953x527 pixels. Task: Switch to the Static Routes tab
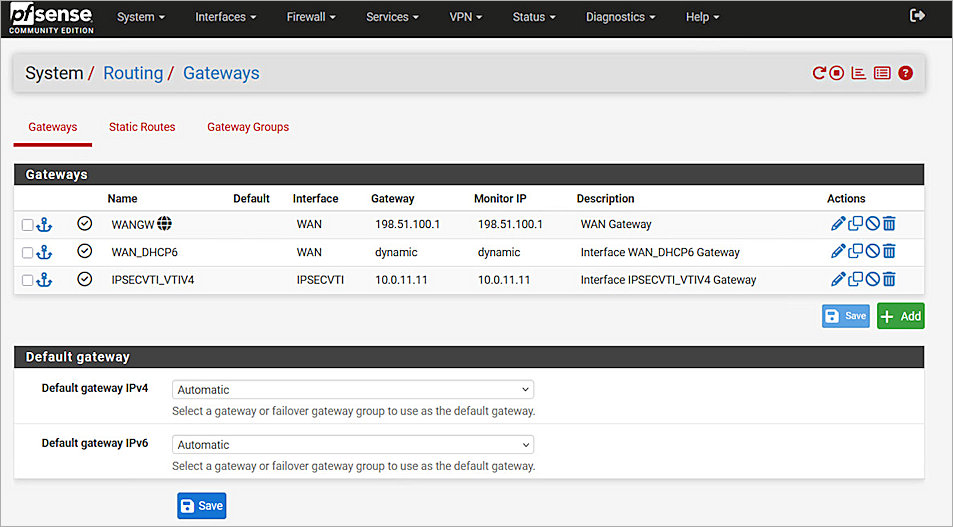142,127
